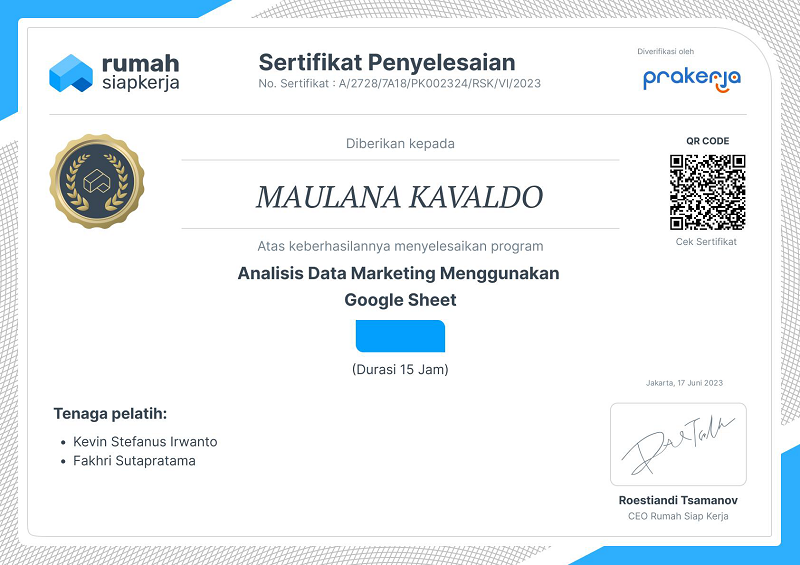Click the Sertifikat Penyelesaian title
This screenshot has height=565, width=800.
coord(386,63)
